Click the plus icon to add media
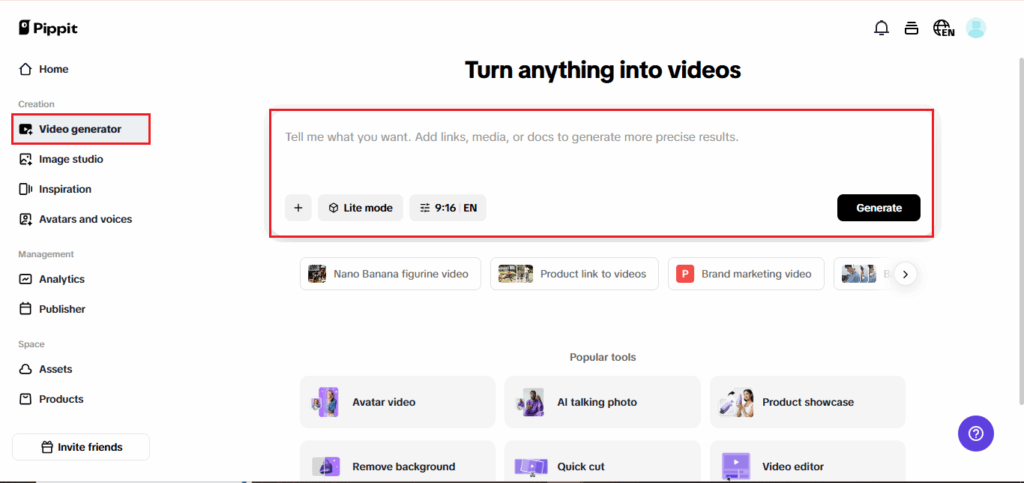Viewport: 1024px width, 483px height. tap(297, 208)
